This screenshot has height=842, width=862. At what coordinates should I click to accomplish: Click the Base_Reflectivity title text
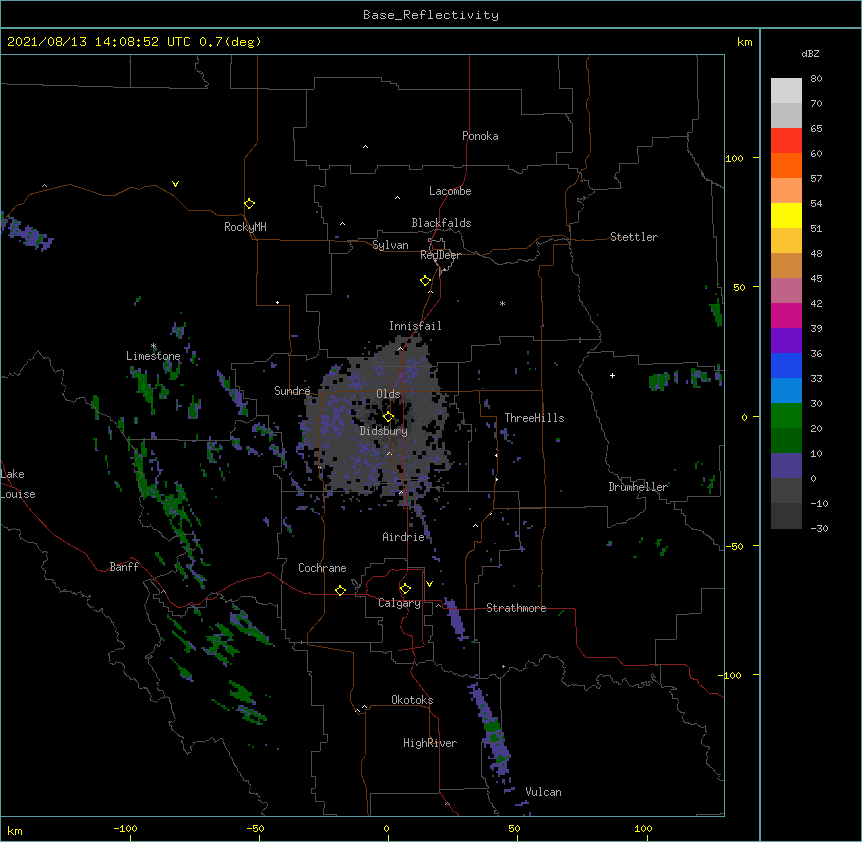coord(431,15)
